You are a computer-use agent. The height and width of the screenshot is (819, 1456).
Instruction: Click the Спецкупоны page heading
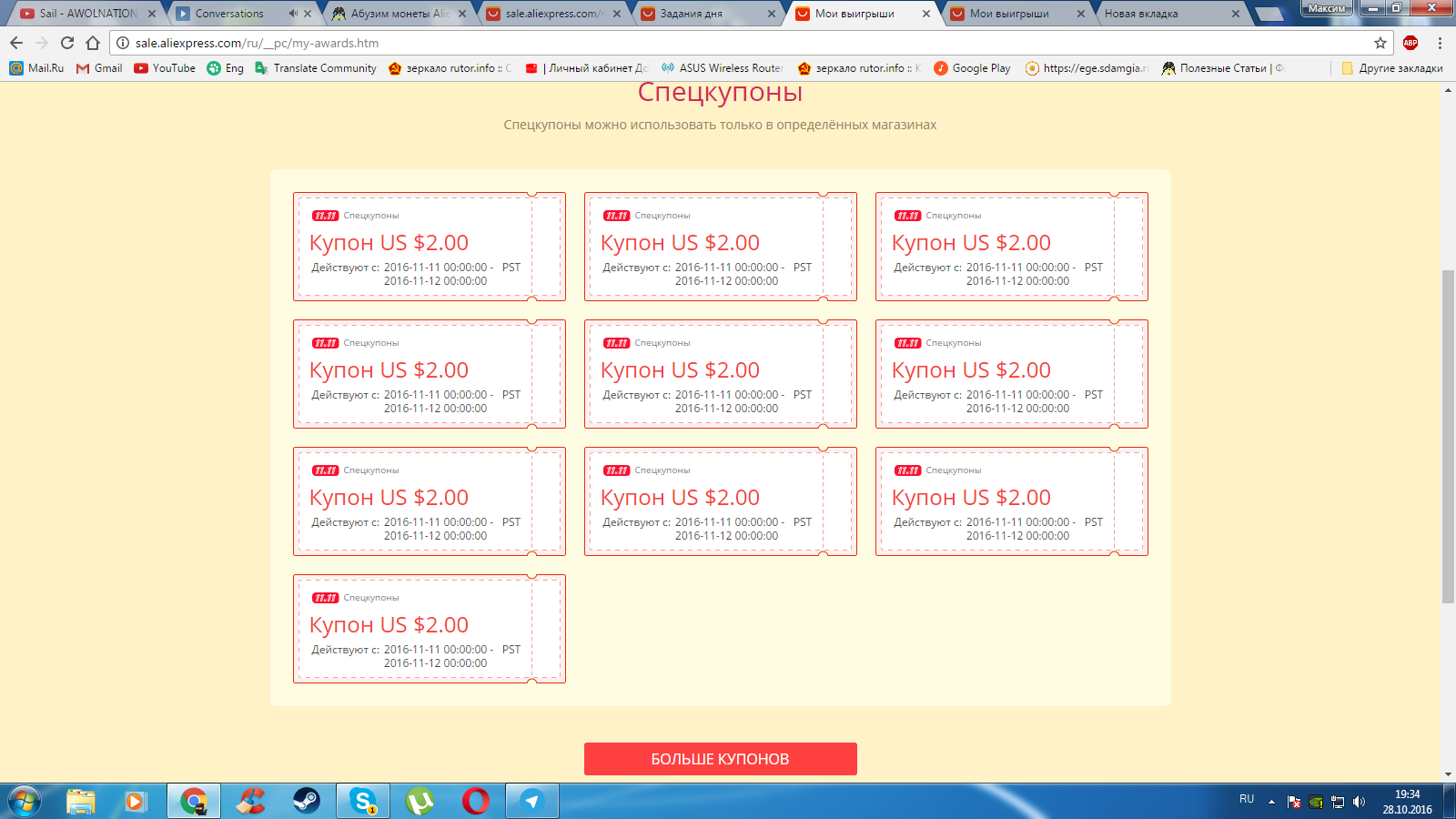point(721,92)
